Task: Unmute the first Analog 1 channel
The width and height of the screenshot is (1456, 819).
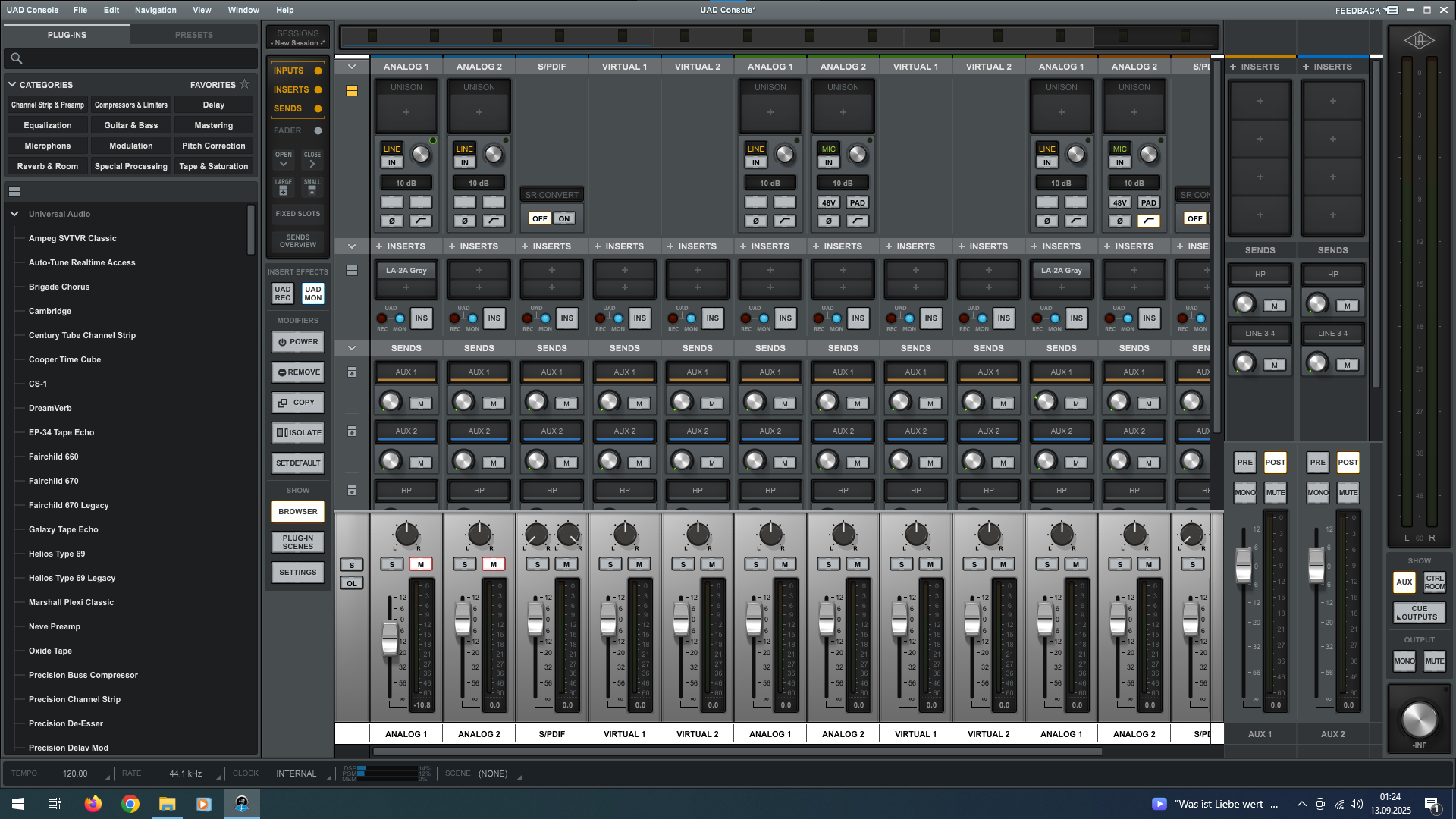Action: click(421, 564)
